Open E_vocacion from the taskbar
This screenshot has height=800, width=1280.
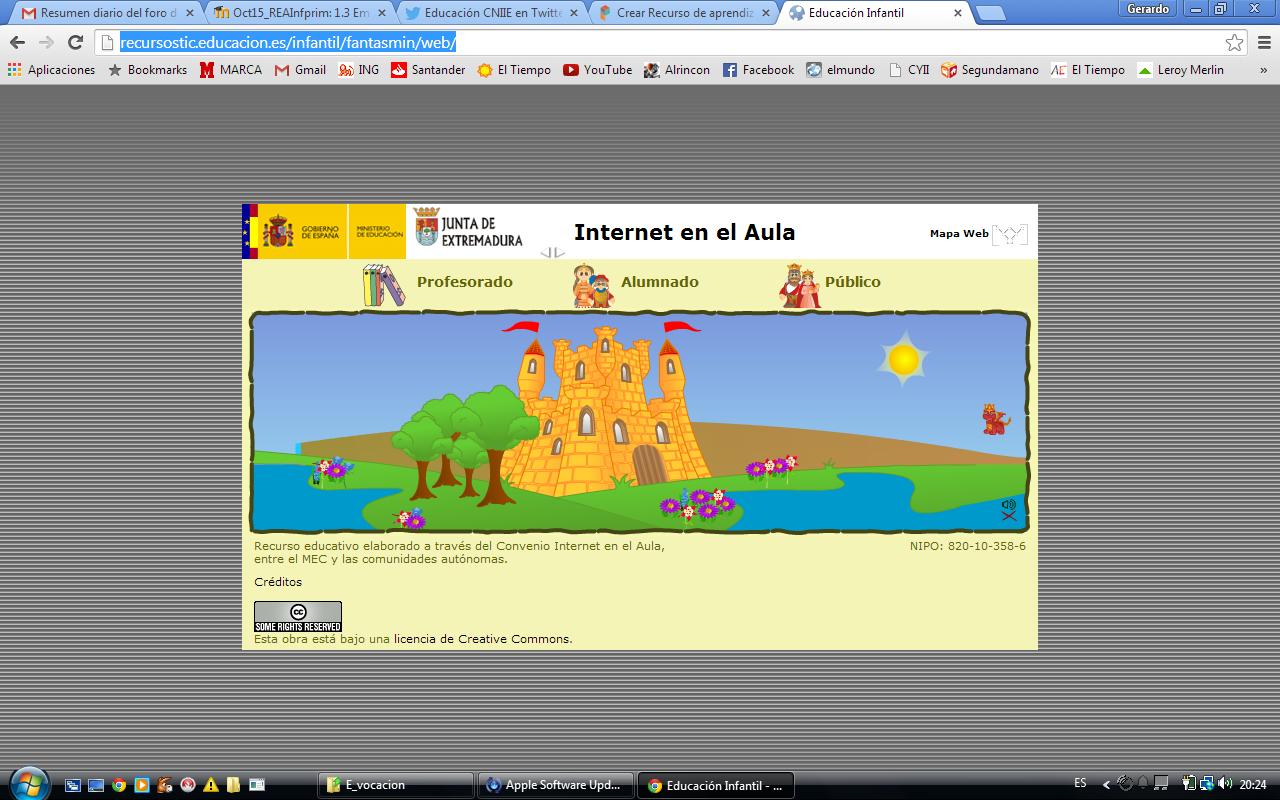[396, 785]
